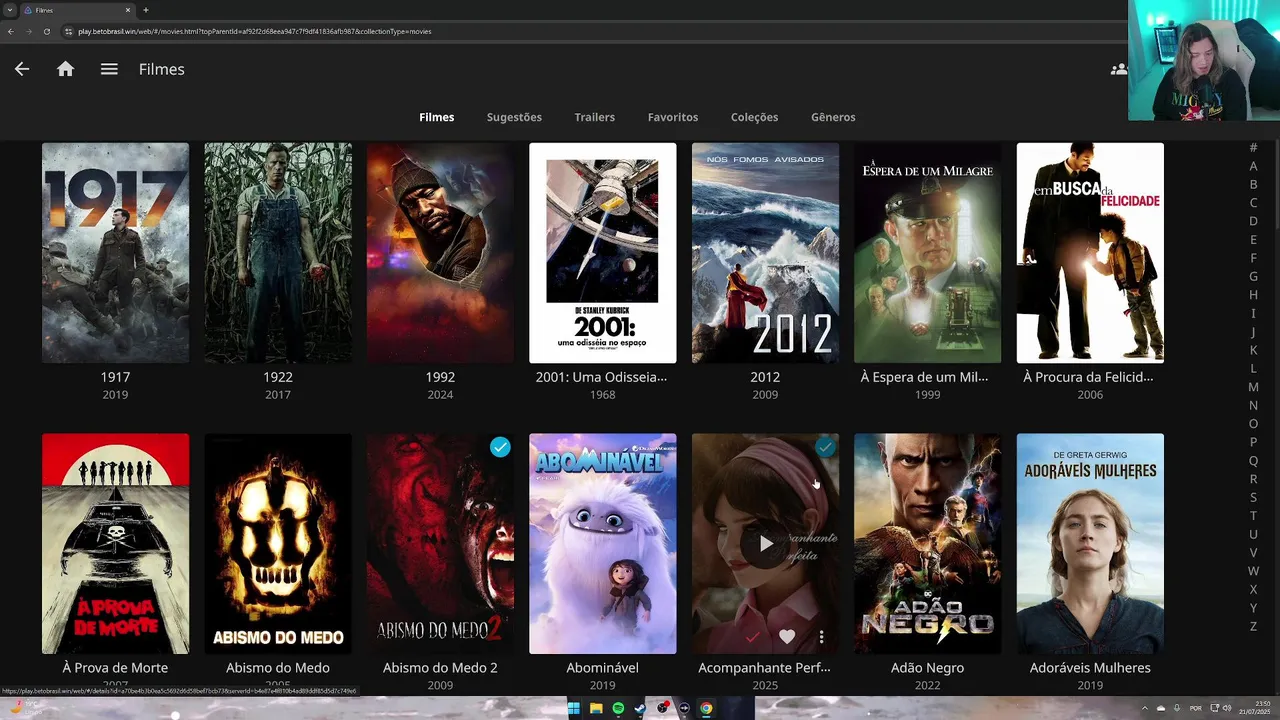Open Spotify from the taskbar
This screenshot has width=1280, height=720.
(x=618, y=708)
